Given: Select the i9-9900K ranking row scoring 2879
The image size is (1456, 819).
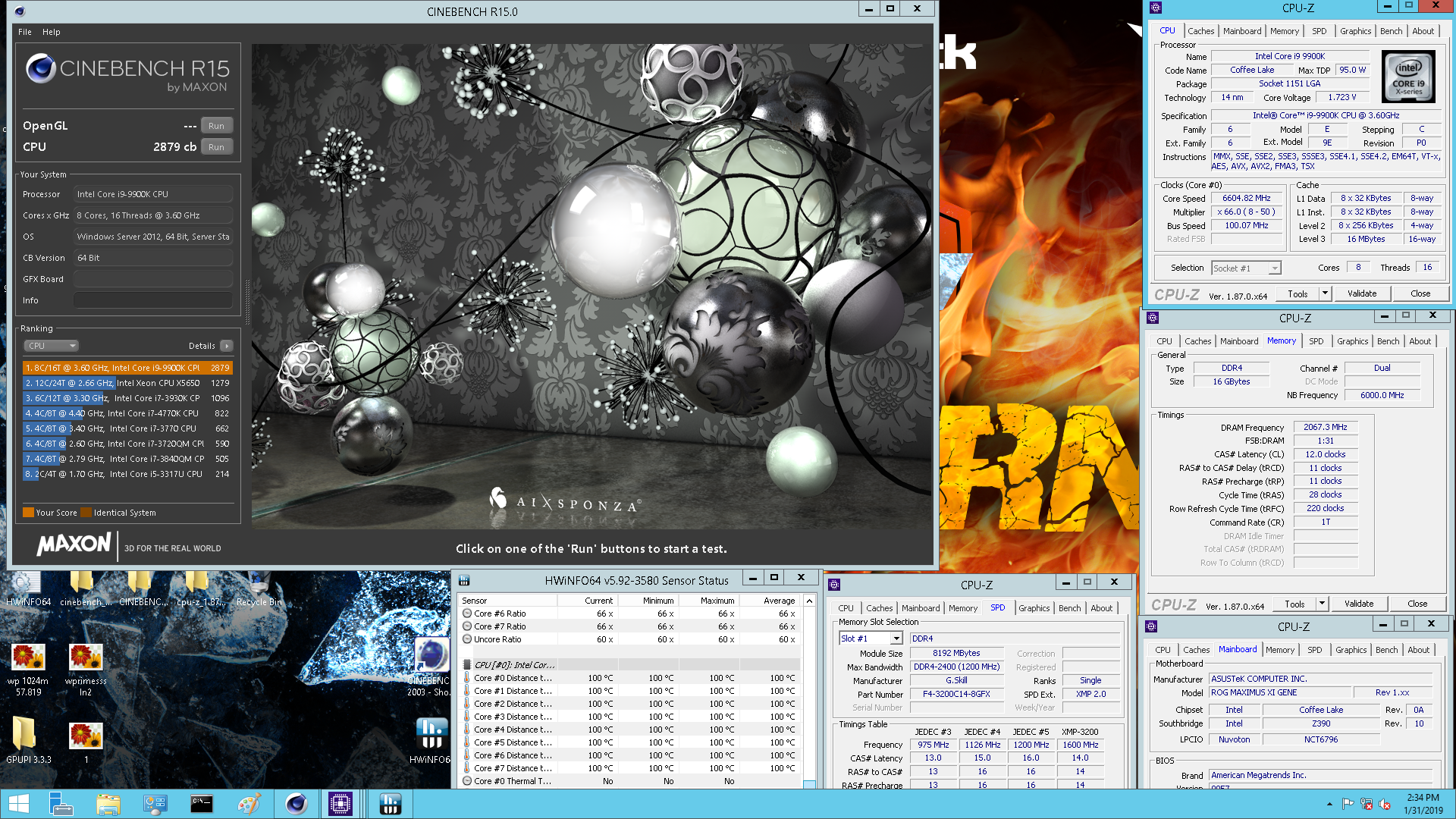Looking at the screenshot, I should 127,368.
